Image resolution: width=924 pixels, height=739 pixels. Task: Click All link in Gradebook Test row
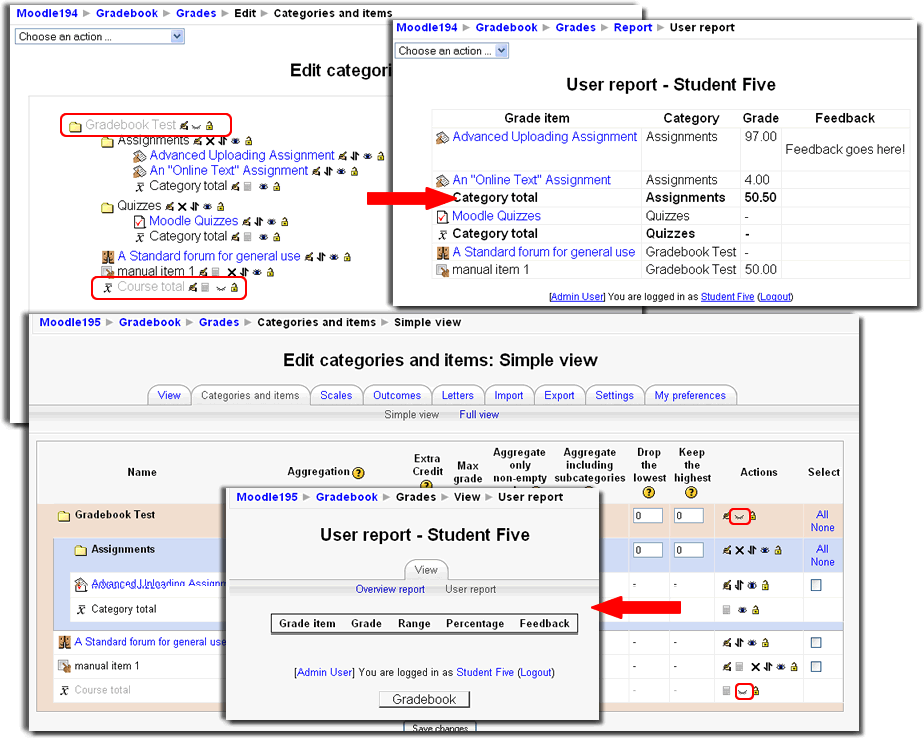click(x=822, y=514)
